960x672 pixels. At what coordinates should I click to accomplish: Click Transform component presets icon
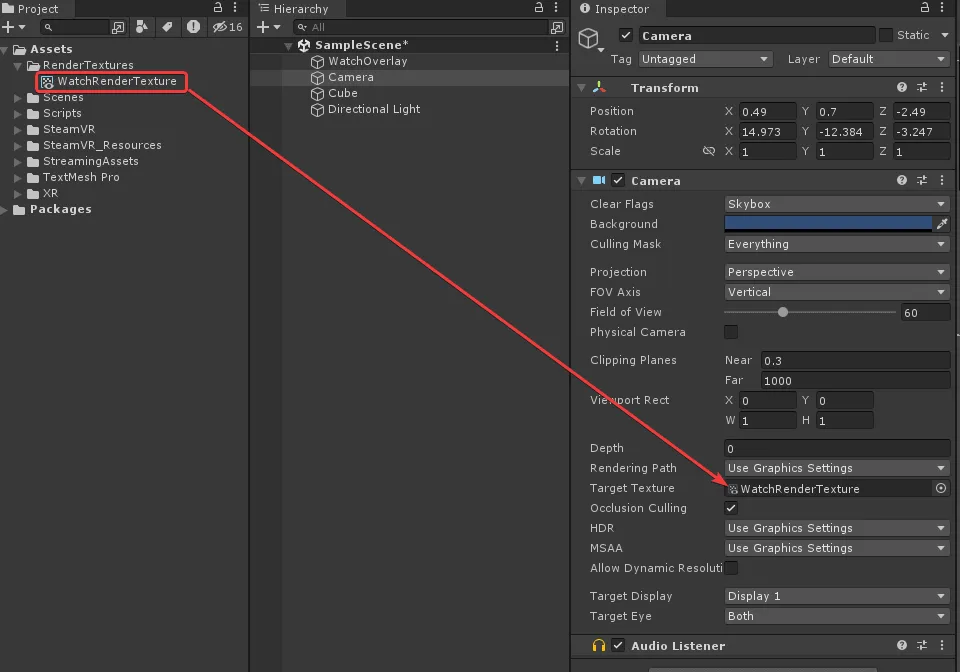922,88
